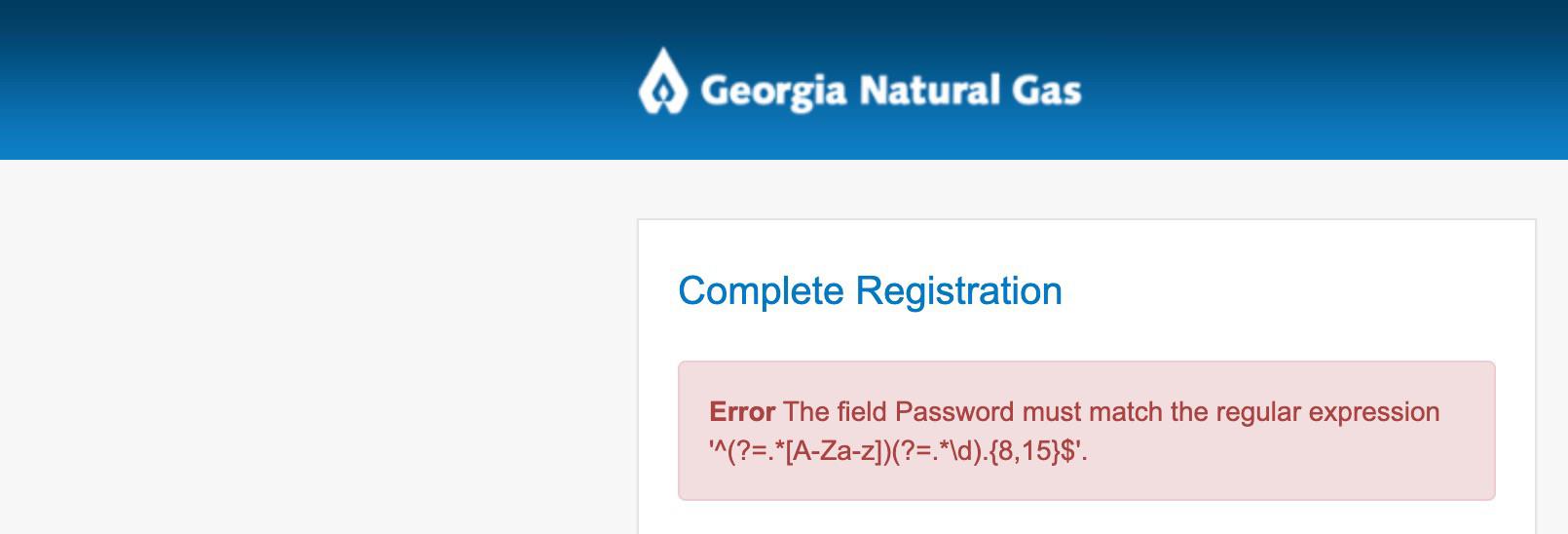The height and width of the screenshot is (534, 1568).
Task: Click the [A-Za-z] character class in the pattern
Action: (x=831, y=451)
